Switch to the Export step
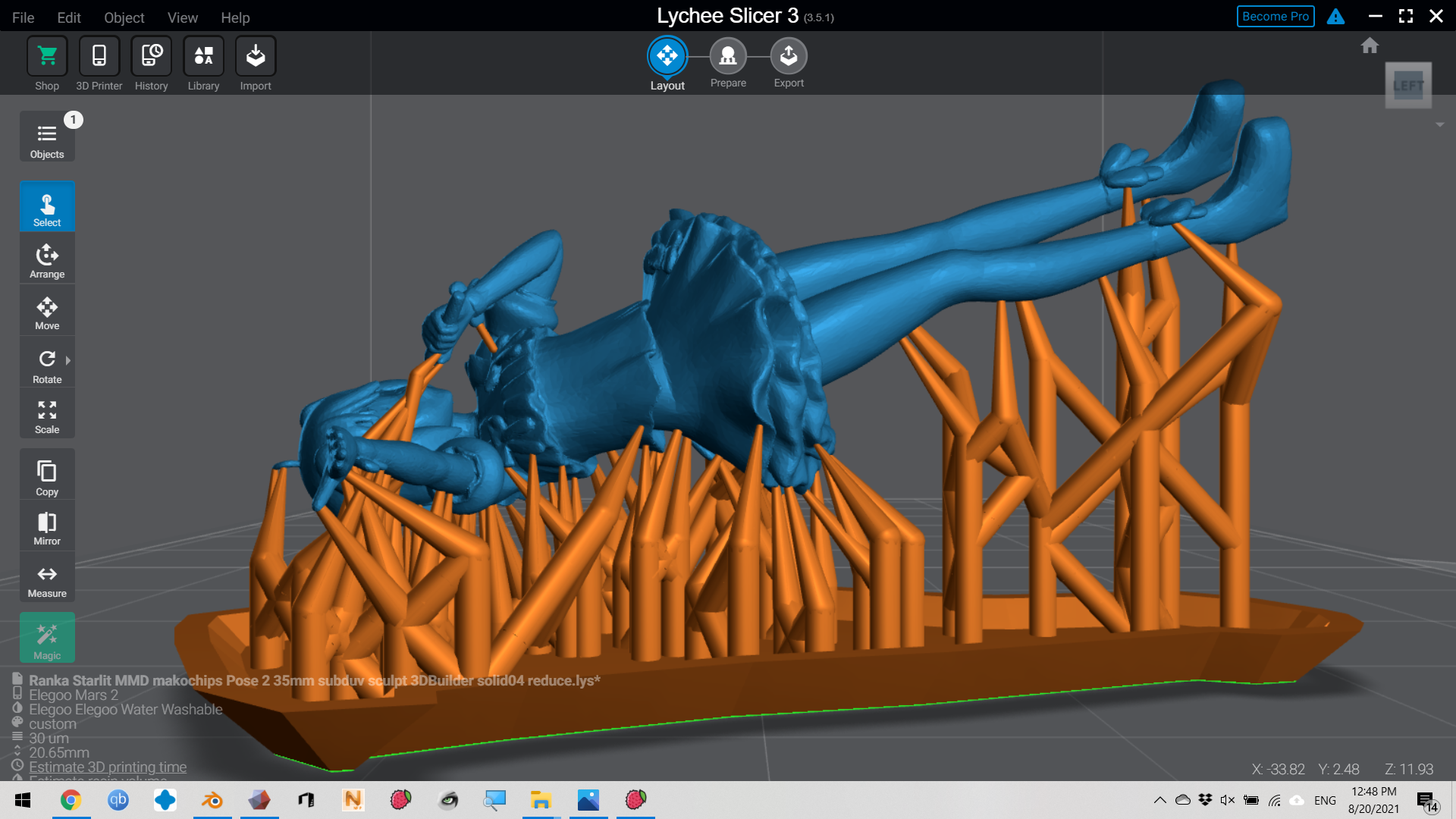 [789, 56]
